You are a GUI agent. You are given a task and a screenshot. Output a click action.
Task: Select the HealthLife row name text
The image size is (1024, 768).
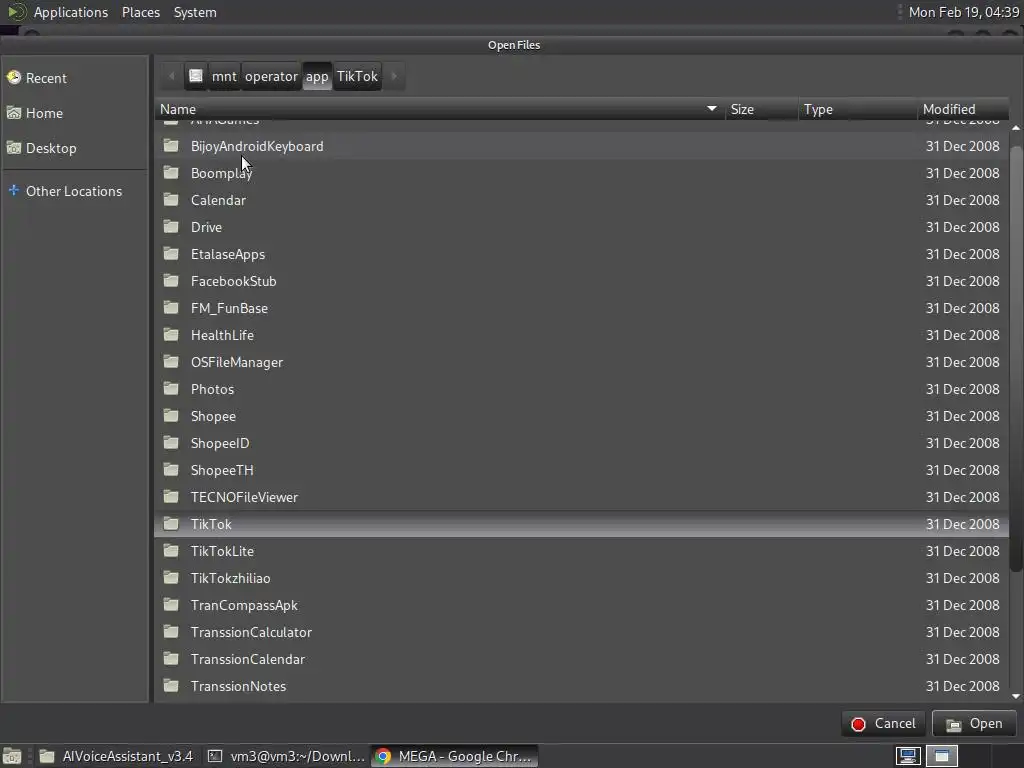click(222, 335)
